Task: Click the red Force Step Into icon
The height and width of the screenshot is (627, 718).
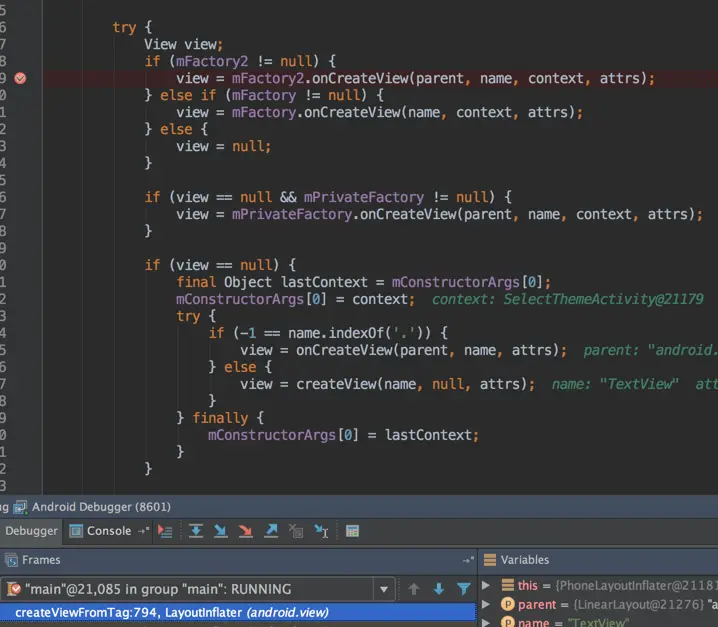Action: point(246,531)
